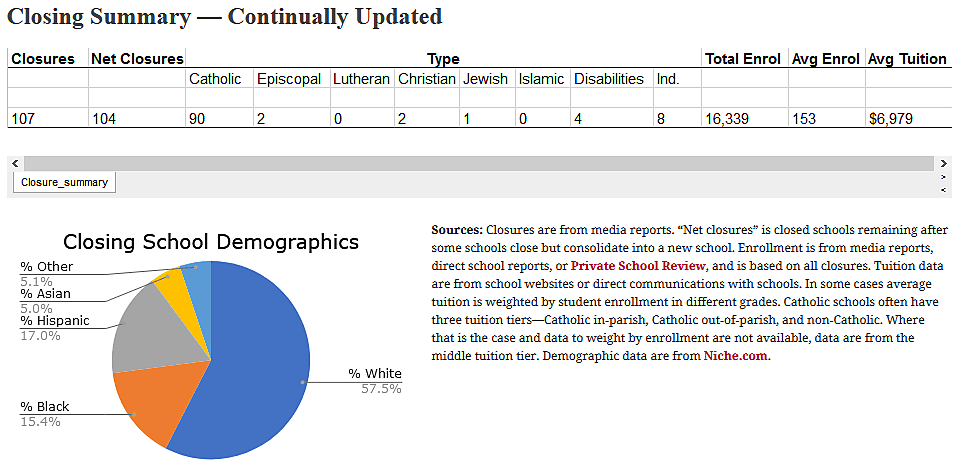The image size is (960, 467).
Task: Click the Disabilities type subheader cell
Action: point(608,79)
